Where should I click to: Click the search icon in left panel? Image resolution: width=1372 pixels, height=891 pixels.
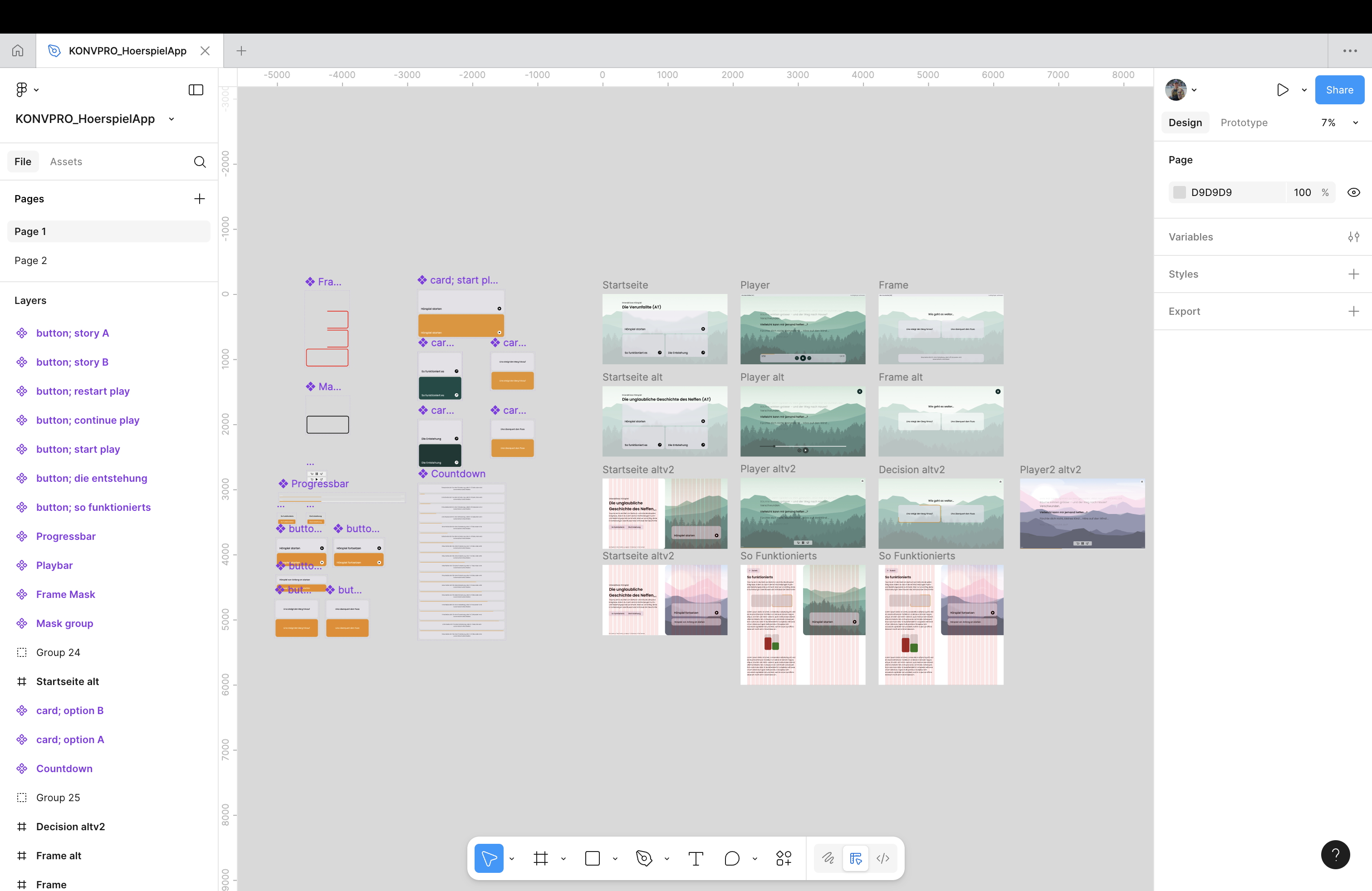[x=200, y=162]
